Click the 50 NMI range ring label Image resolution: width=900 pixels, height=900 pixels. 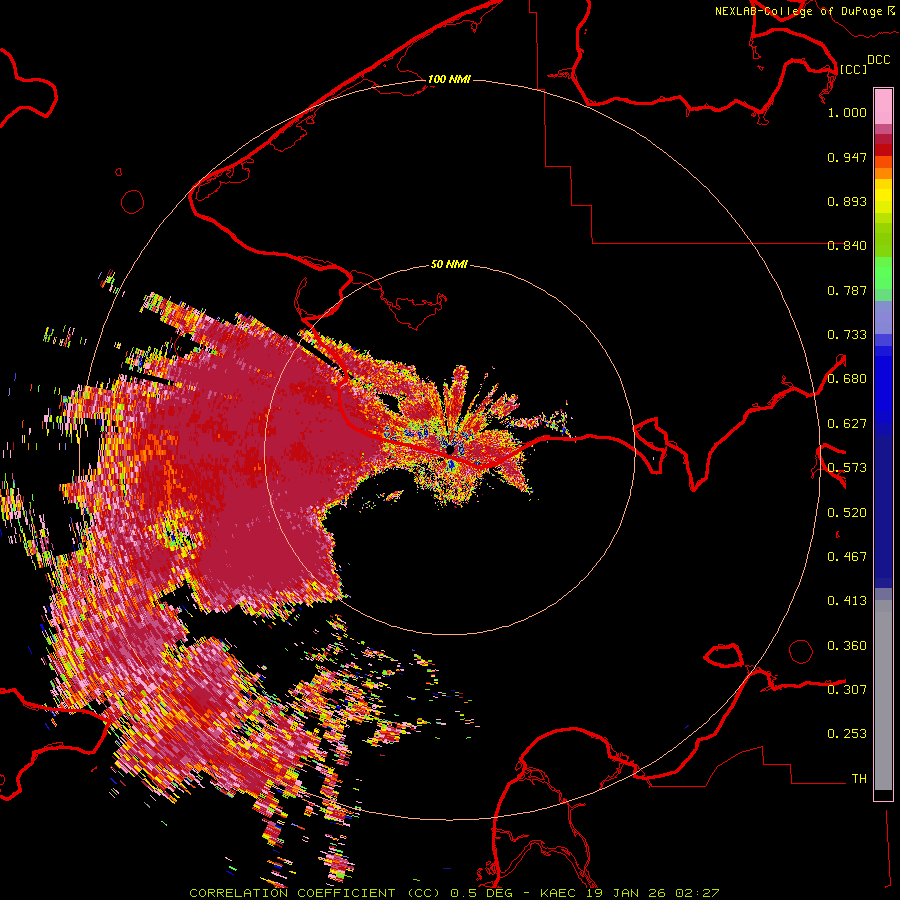(449, 264)
